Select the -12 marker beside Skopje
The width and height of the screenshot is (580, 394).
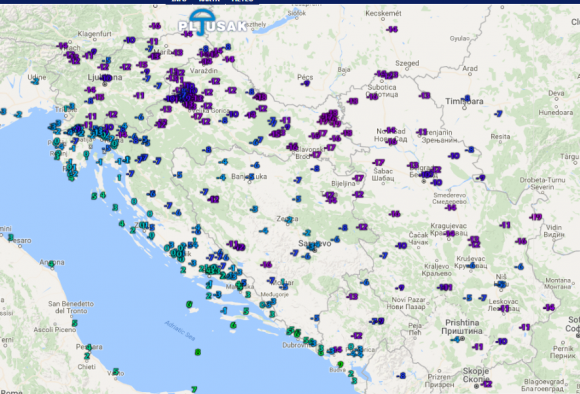(x=486, y=384)
